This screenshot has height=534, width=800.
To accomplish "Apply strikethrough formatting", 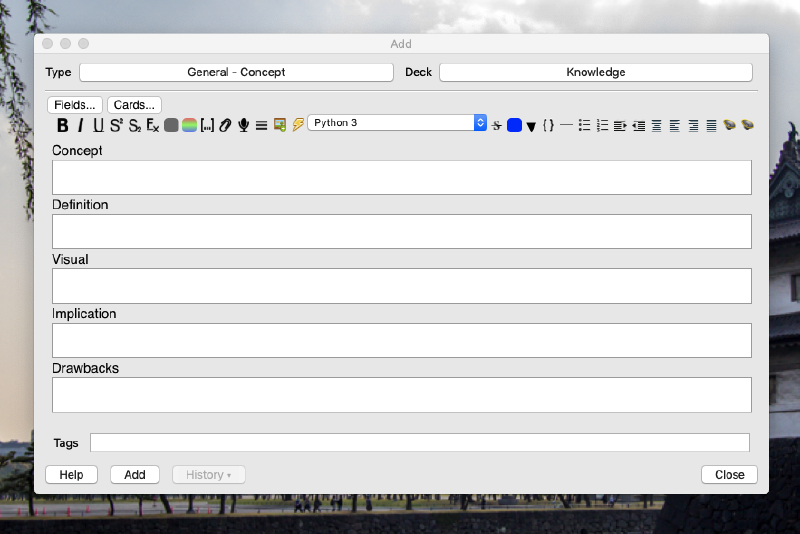I will (496, 125).
